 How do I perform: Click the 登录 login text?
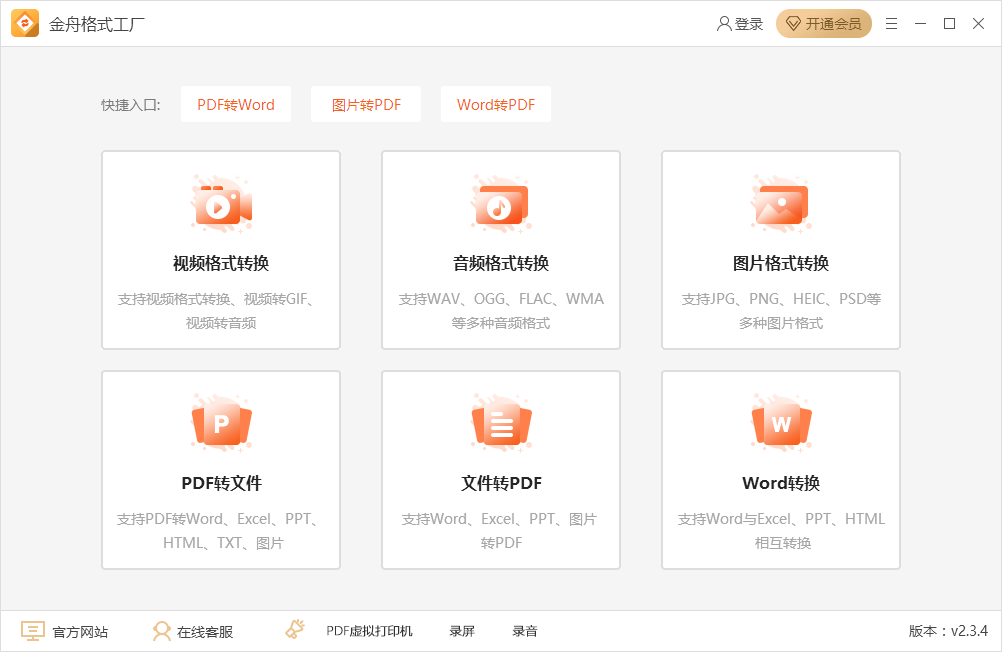(x=748, y=24)
